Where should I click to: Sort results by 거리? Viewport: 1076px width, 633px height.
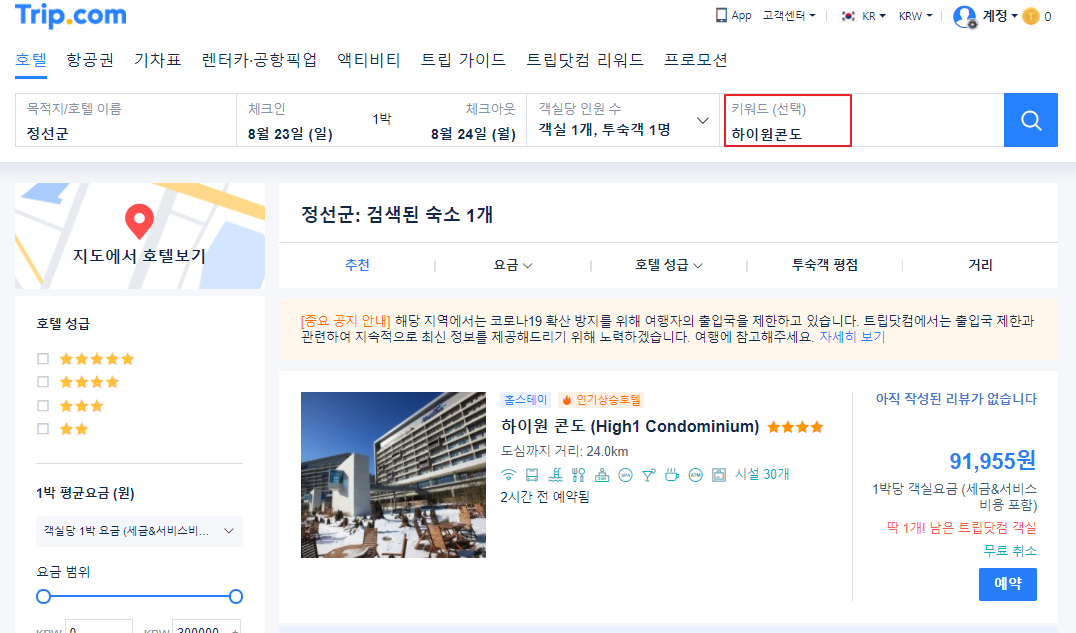980,265
